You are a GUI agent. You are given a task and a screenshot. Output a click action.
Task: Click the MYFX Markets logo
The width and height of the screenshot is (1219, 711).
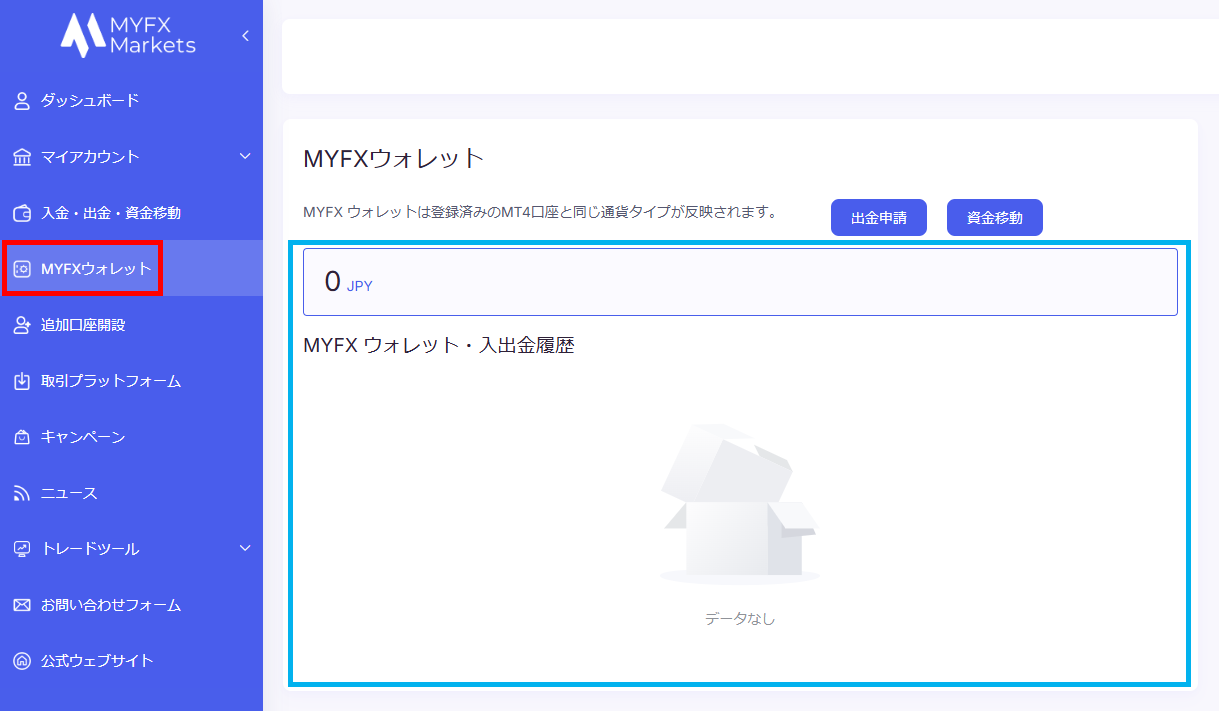click(128, 35)
